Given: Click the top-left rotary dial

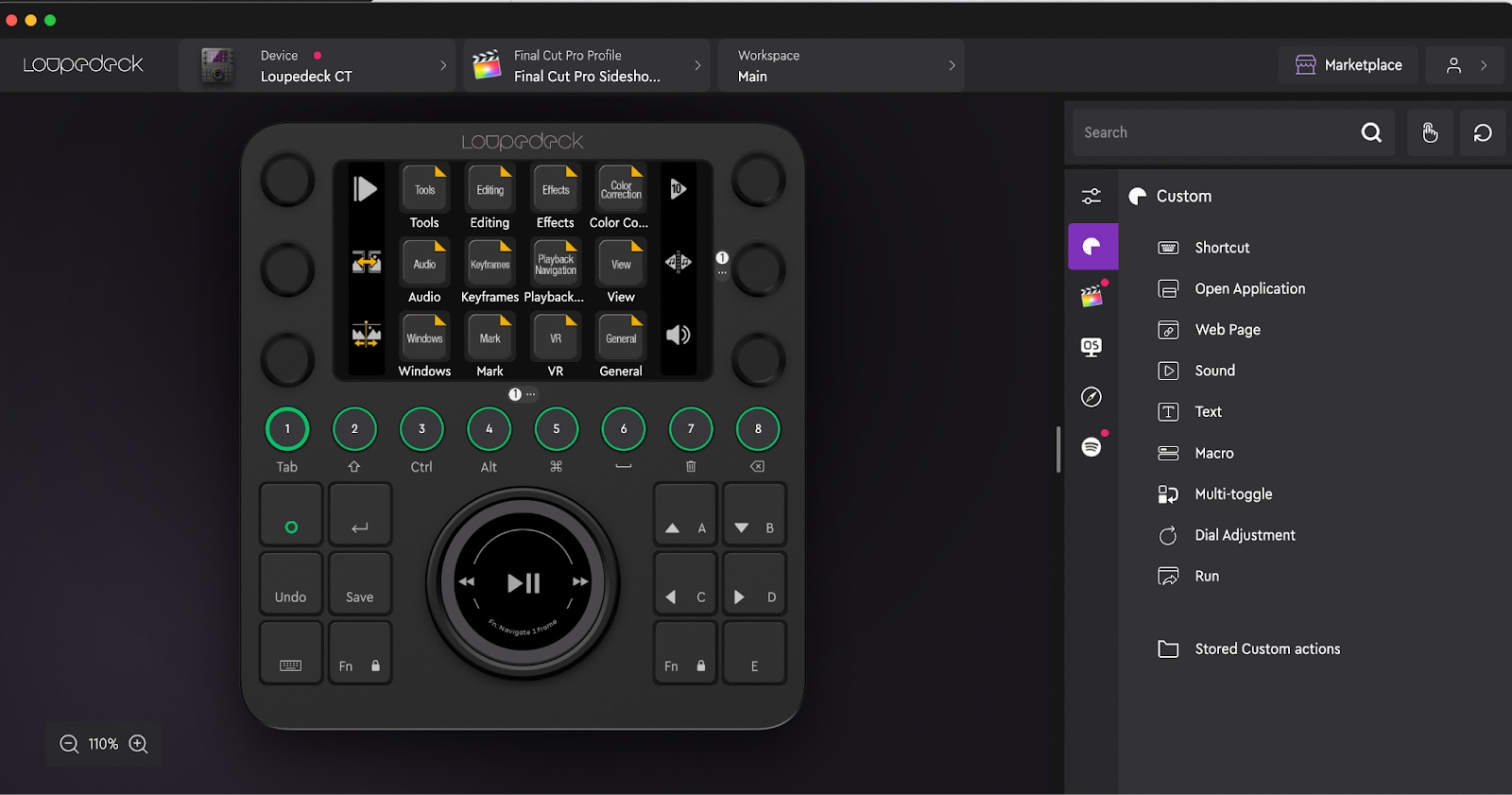Looking at the screenshot, I should tap(287, 180).
